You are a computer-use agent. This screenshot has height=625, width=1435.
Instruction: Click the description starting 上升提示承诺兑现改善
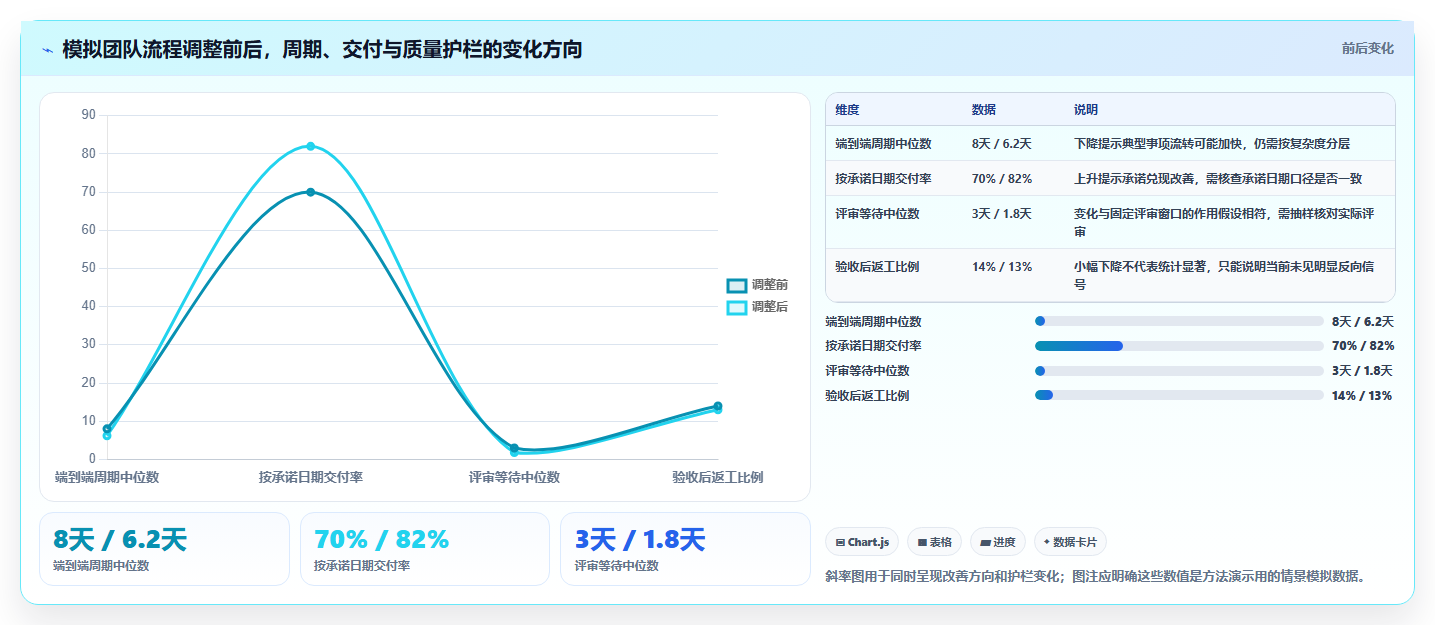(1218, 179)
